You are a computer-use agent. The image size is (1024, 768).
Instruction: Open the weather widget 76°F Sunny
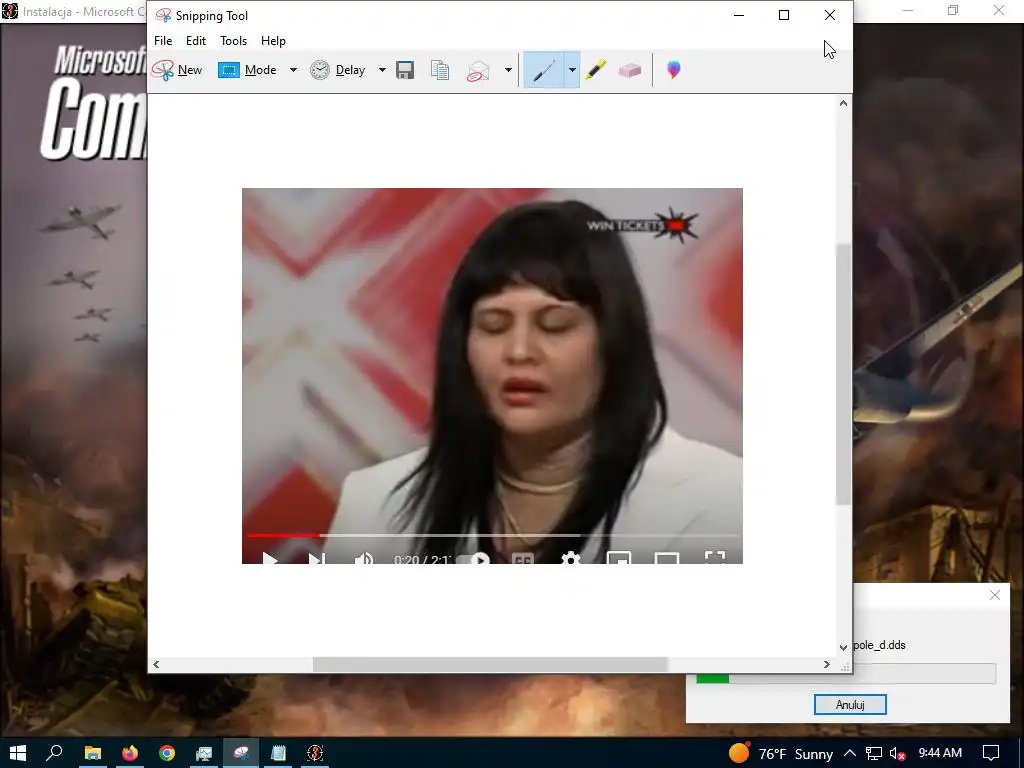tap(781, 754)
